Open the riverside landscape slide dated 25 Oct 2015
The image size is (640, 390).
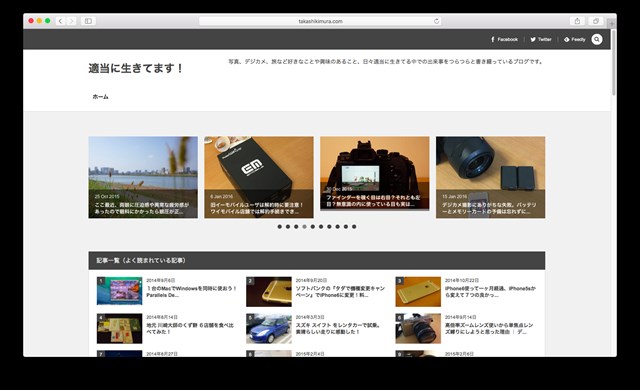[x=143, y=177]
